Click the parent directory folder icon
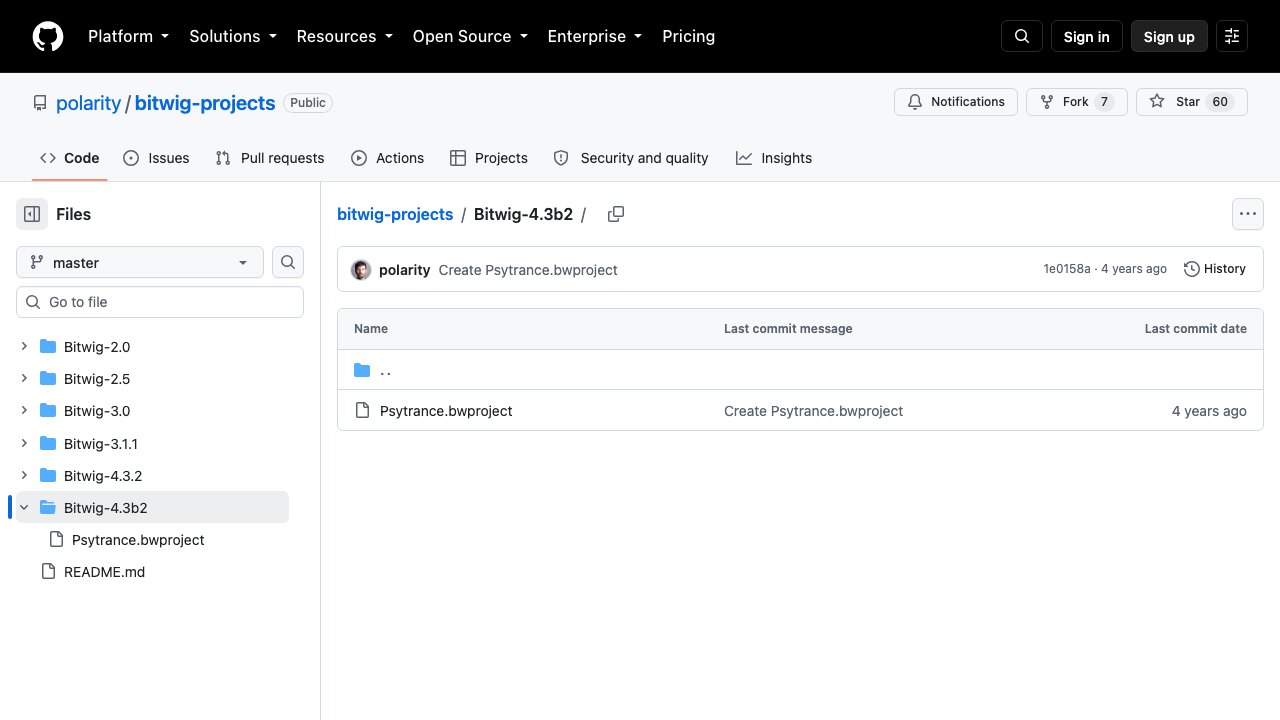Screen dimensions: 1280x720 [x=362, y=371]
